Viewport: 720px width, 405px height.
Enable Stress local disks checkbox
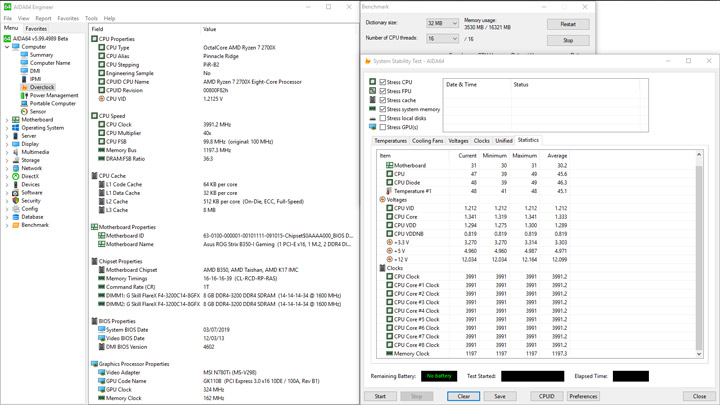(382, 118)
